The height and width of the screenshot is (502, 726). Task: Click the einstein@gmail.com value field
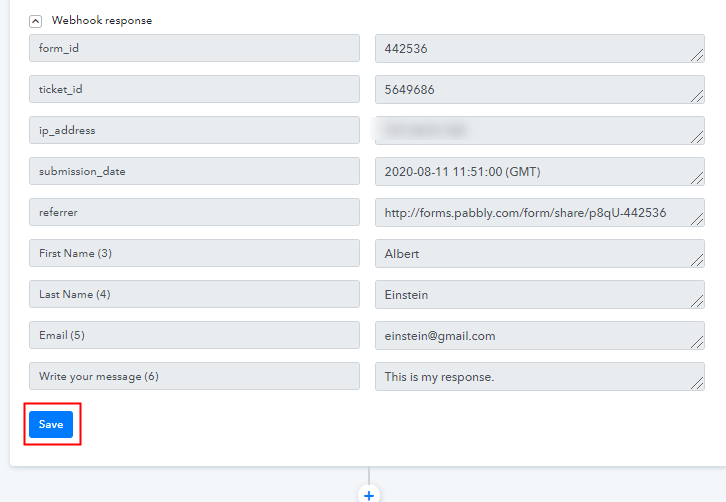click(x=539, y=335)
